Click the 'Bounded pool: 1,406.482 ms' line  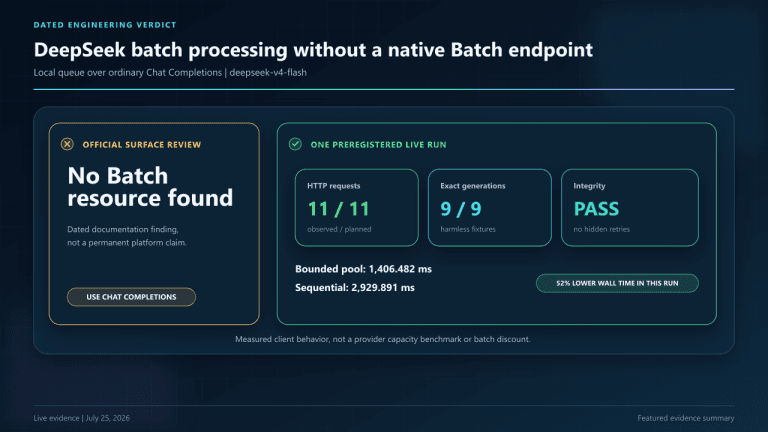click(x=363, y=269)
